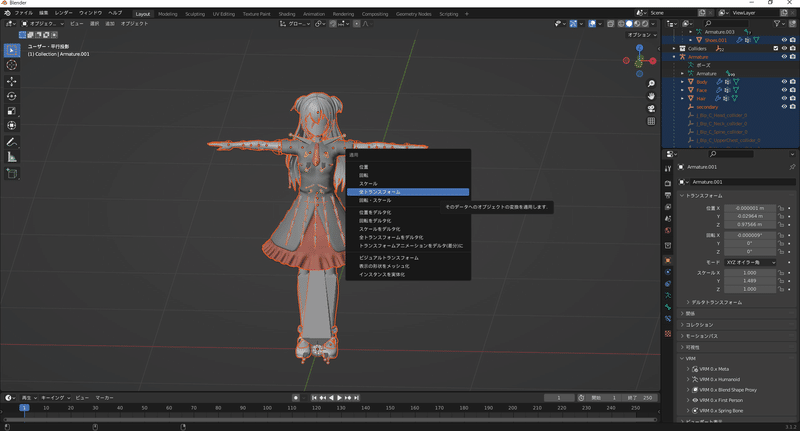The image size is (800, 431).
Task: Open Object properties tab (orange square)
Action: tap(668, 260)
